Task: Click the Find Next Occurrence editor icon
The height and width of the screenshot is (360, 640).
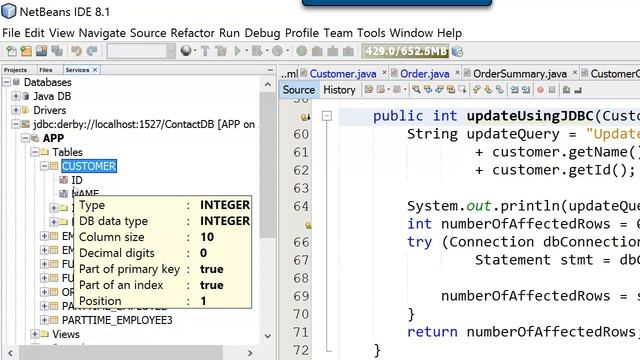Action: tap(439, 89)
